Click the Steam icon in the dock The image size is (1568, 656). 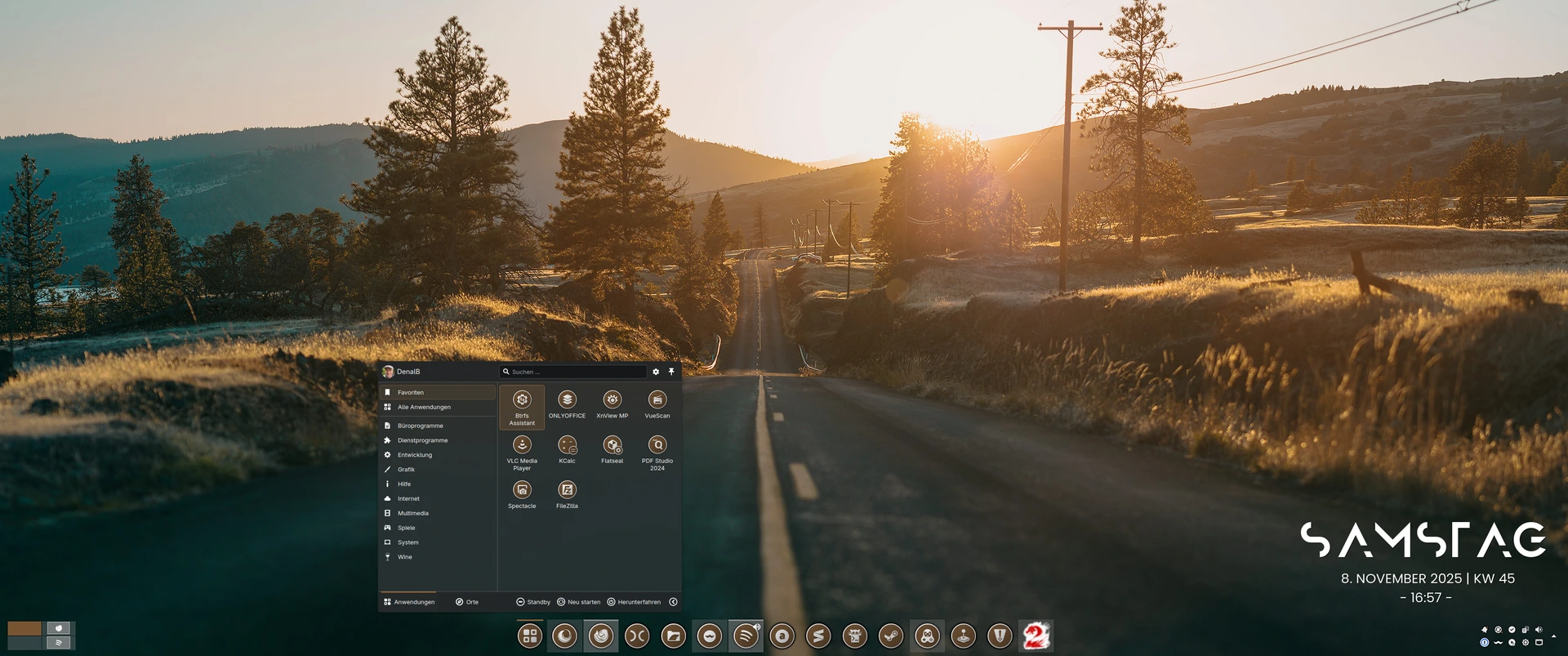[x=891, y=636]
